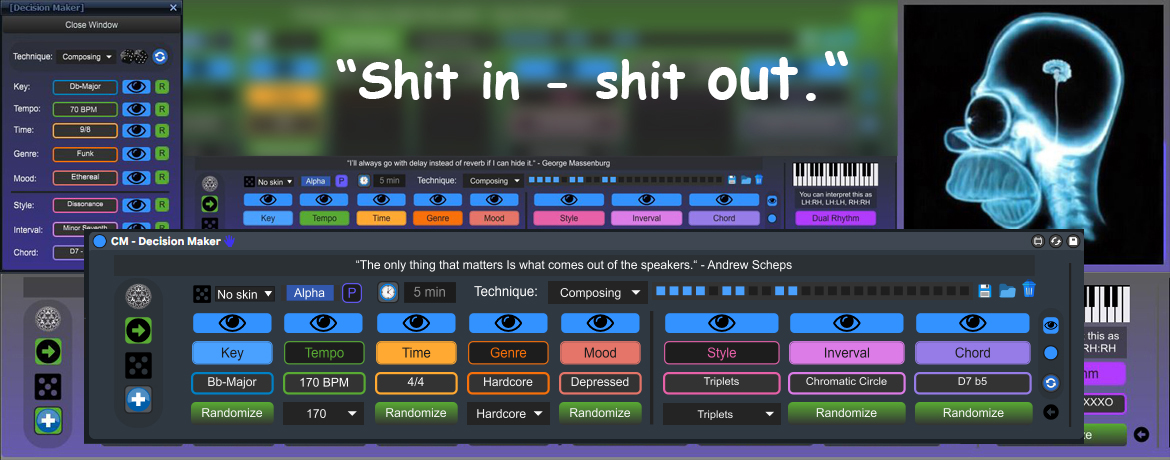1170x460 pixels.
Task: Click the 5 min timer field
Action: (x=429, y=293)
